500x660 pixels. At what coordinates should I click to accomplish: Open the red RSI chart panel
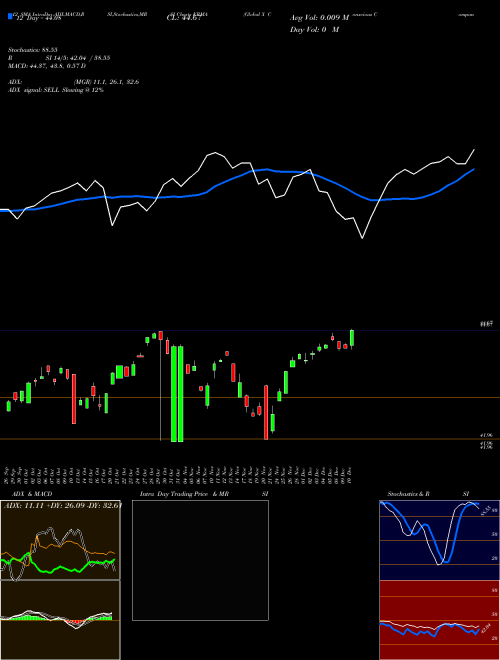[x=439, y=620]
